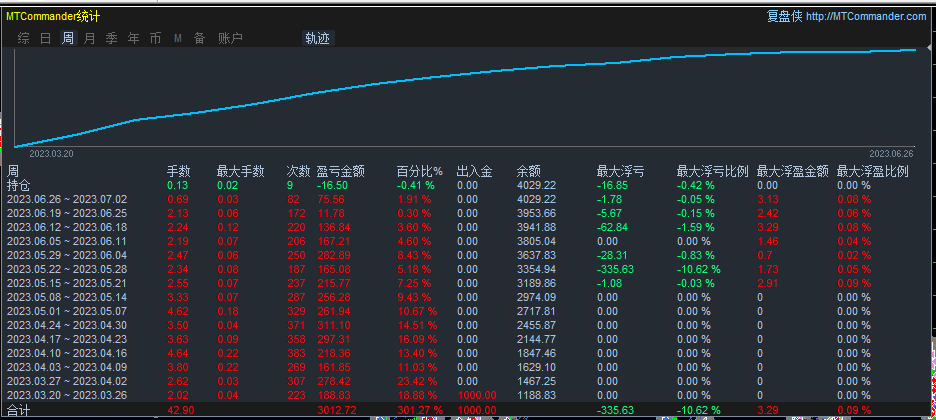Viewport: 936px width, 420px height.
Task: Click the trade count 383
Action: click(295, 353)
